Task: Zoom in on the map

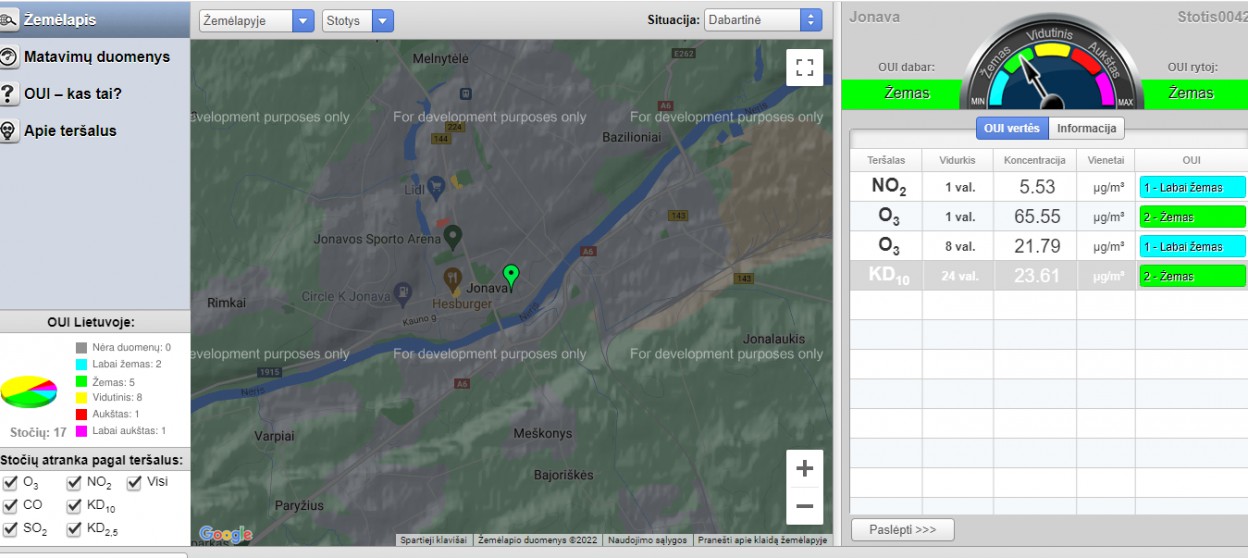Action: [804, 469]
